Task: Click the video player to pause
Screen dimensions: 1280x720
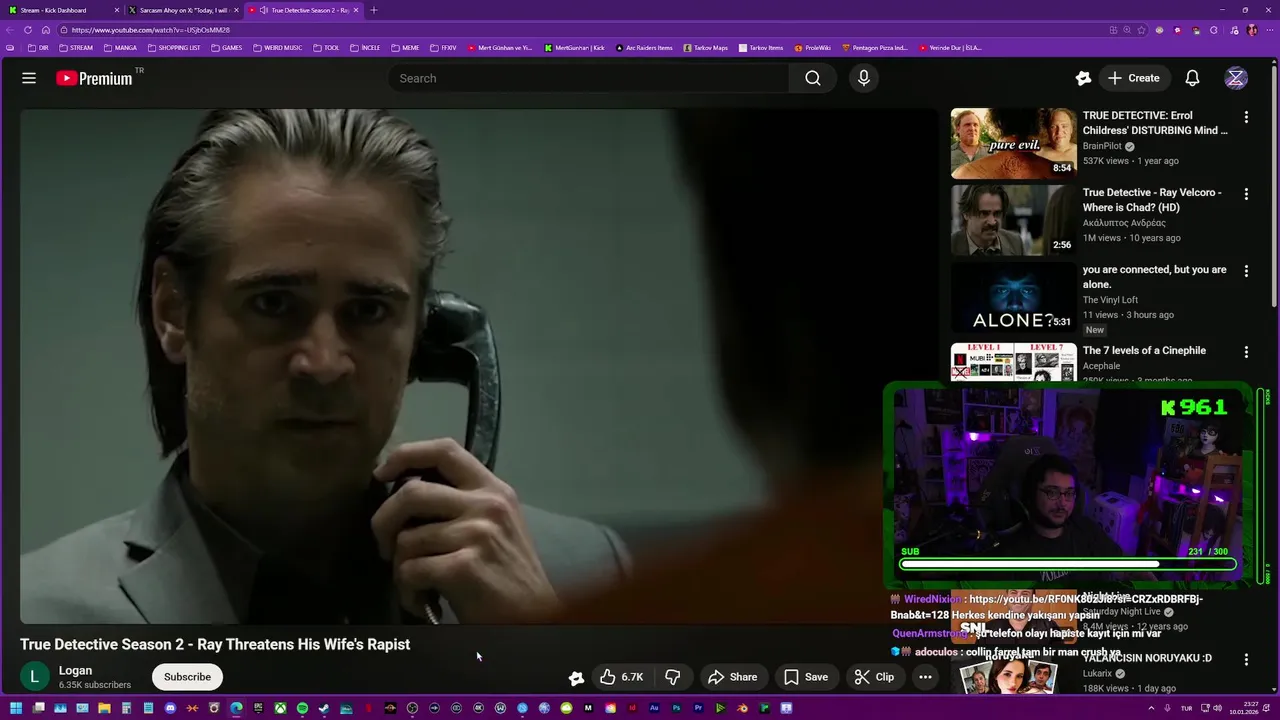Action: (479, 366)
